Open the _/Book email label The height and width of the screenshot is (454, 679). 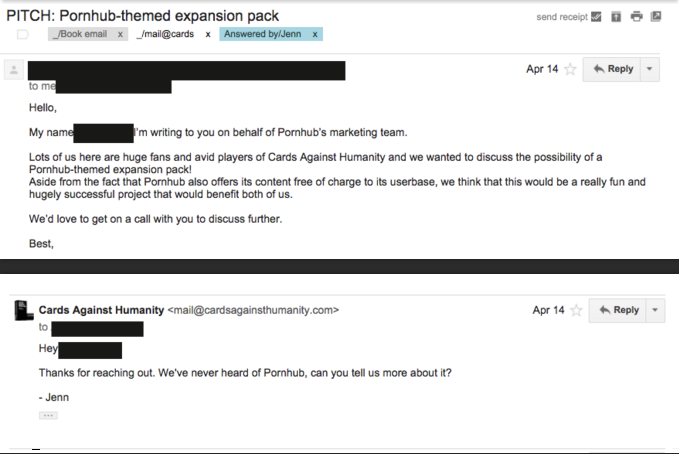(x=80, y=34)
